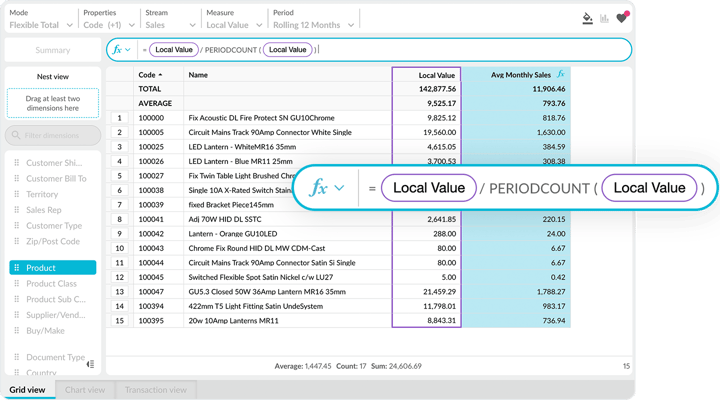Grab the drag handle beside Territory
Viewport: 720px width, 400px height.
tap(17, 194)
